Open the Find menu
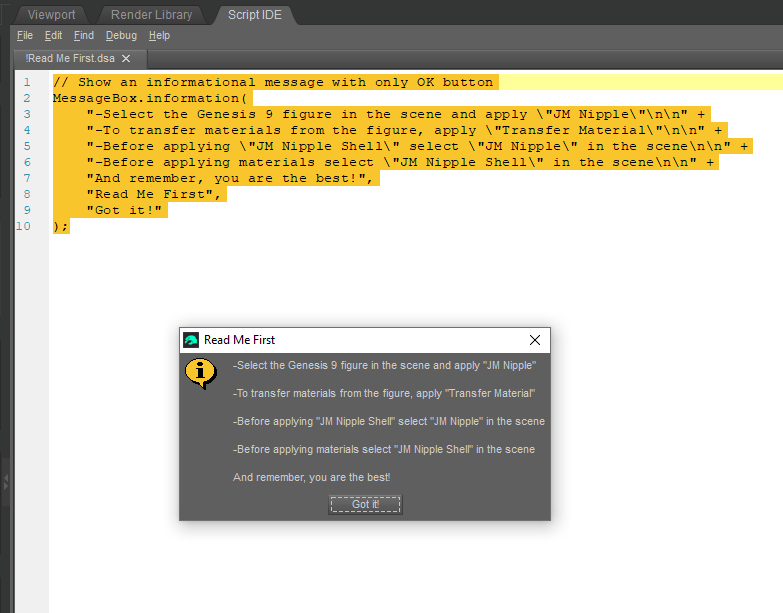Screen dimensions: 783x613 coord(83,35)
